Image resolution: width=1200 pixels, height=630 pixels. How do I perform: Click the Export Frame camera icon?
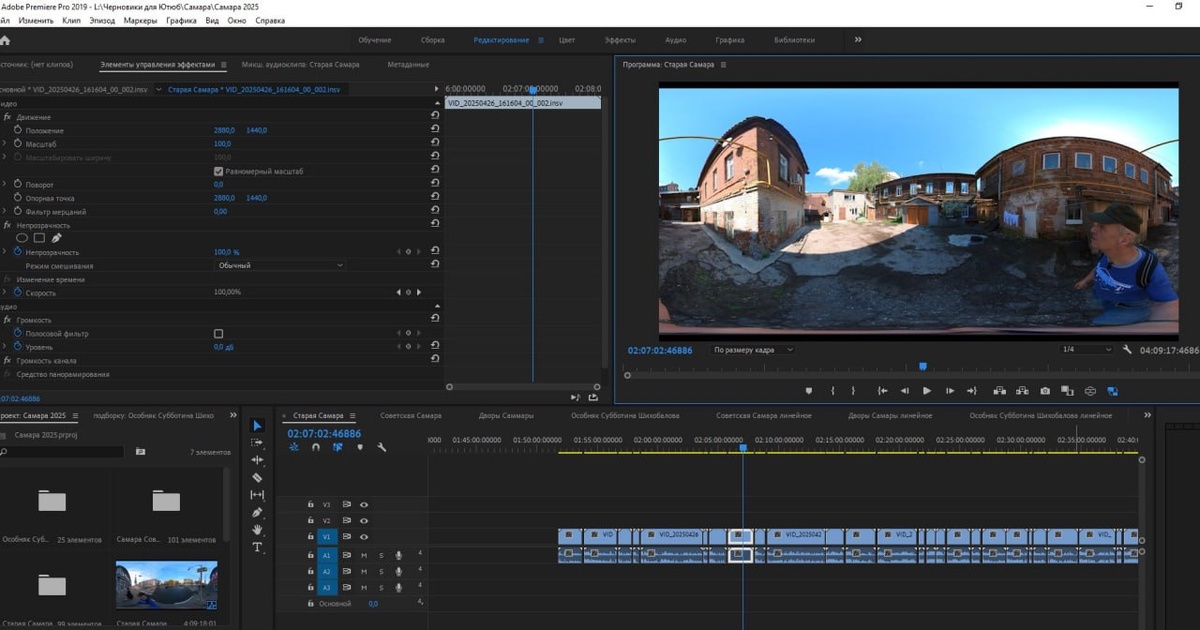coord(1045,391)
